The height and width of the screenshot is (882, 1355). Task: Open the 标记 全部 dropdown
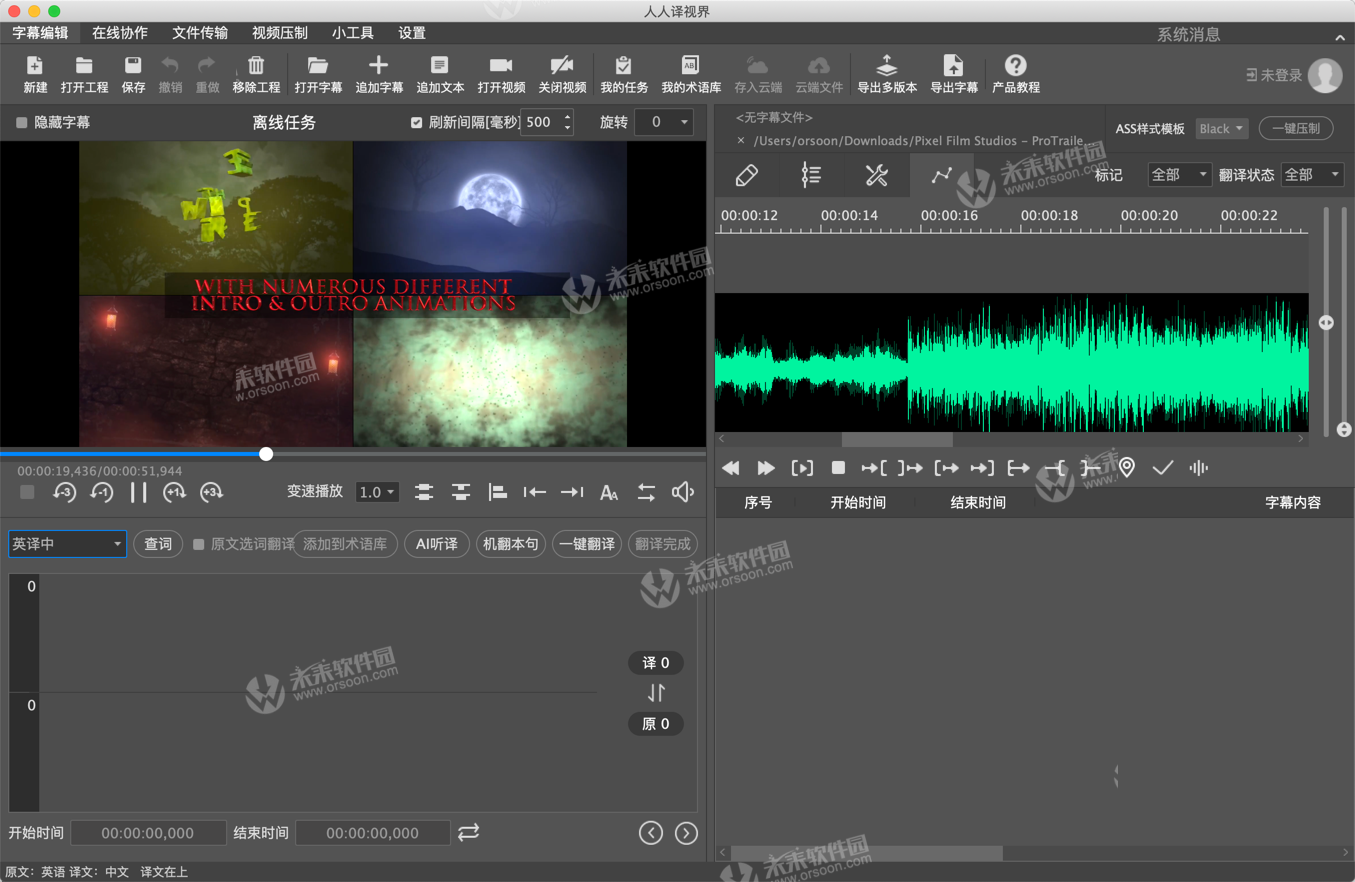1180,174
